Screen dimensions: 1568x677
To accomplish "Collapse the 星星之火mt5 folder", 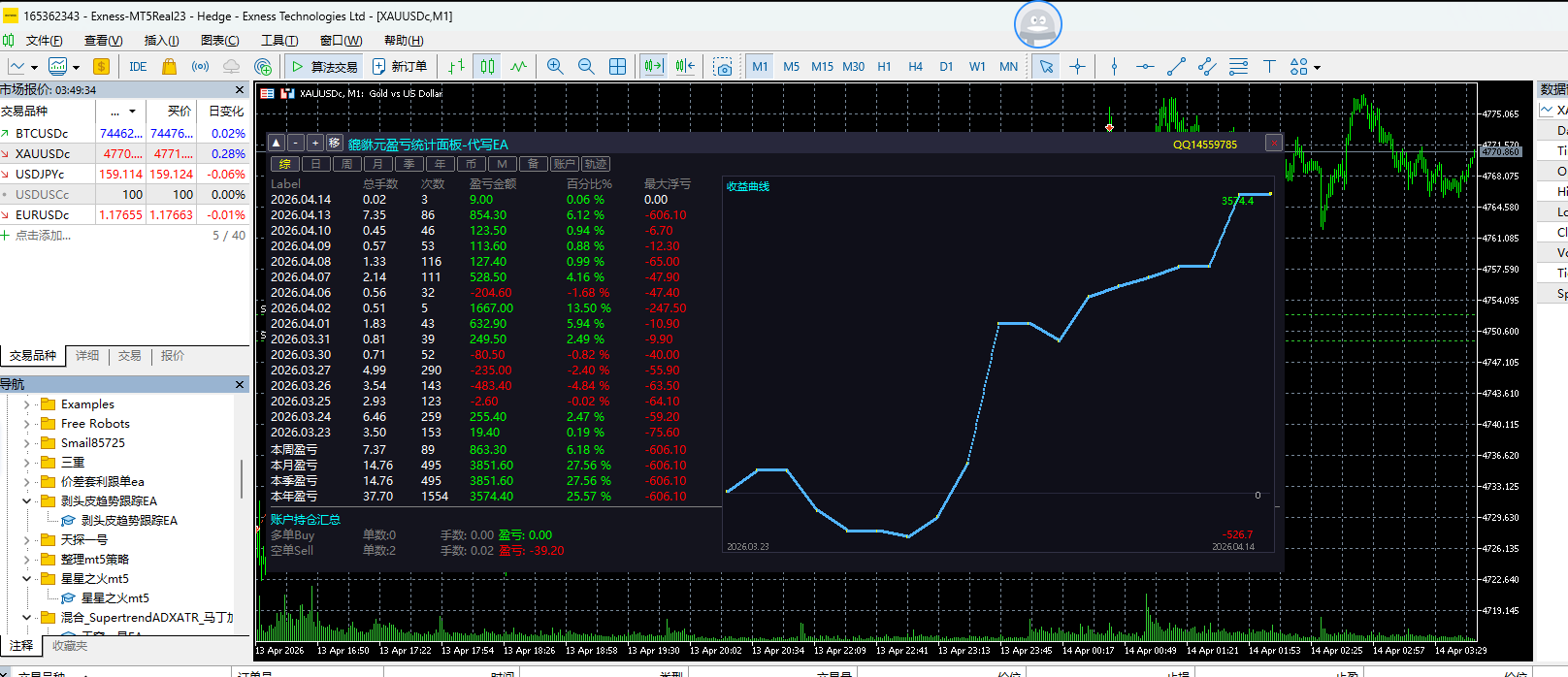I will point(27,579).
